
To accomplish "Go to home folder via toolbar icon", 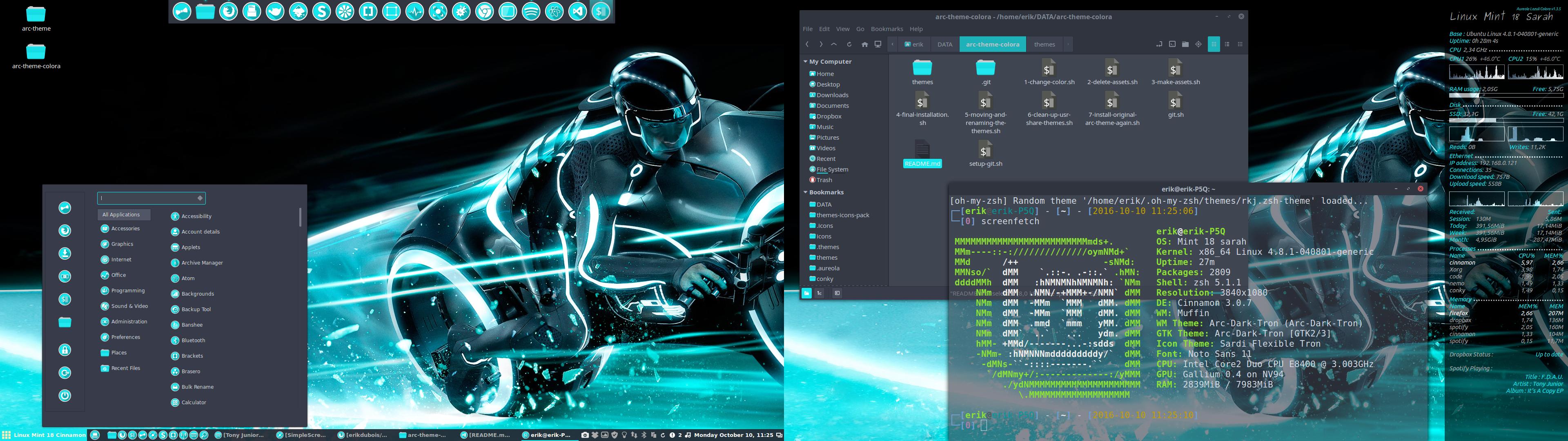I will pyautogui.click(x=864, y=45).
